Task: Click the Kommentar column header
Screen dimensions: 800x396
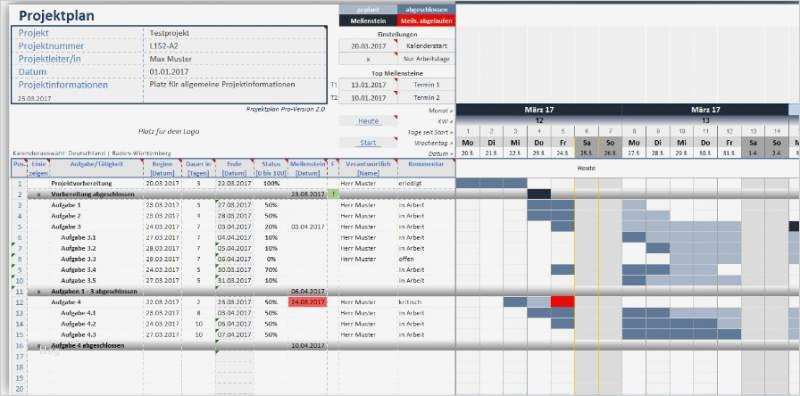Action: click(x=426, y=168)
